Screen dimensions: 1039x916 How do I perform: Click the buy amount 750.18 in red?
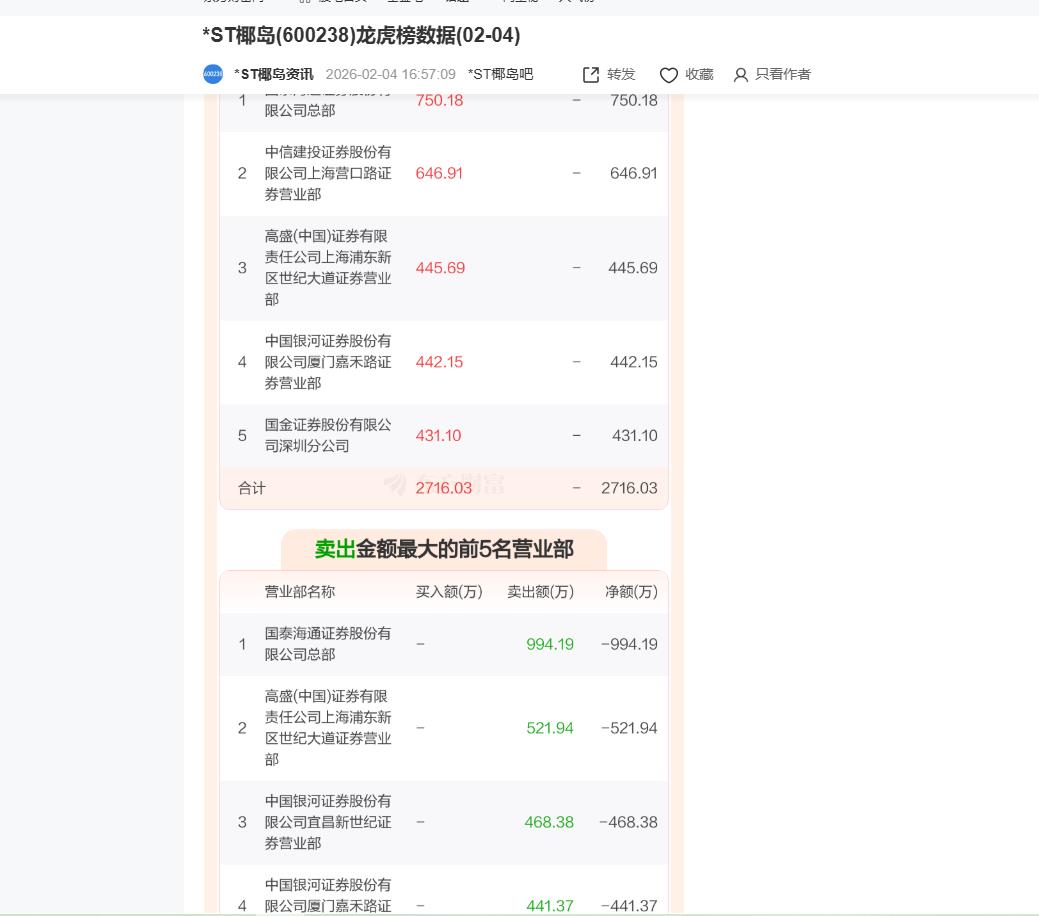point(439,101)
